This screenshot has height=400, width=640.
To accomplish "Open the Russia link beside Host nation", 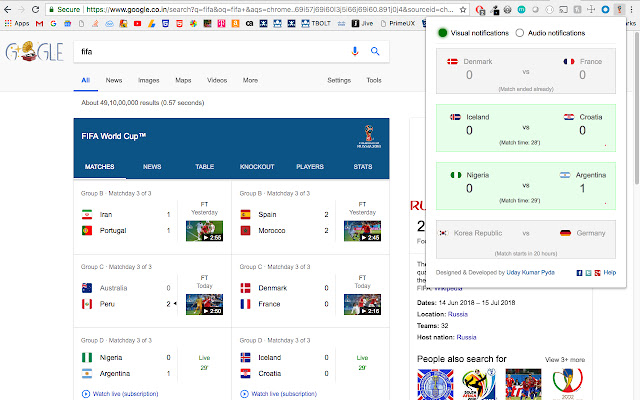I will (467, 337).
